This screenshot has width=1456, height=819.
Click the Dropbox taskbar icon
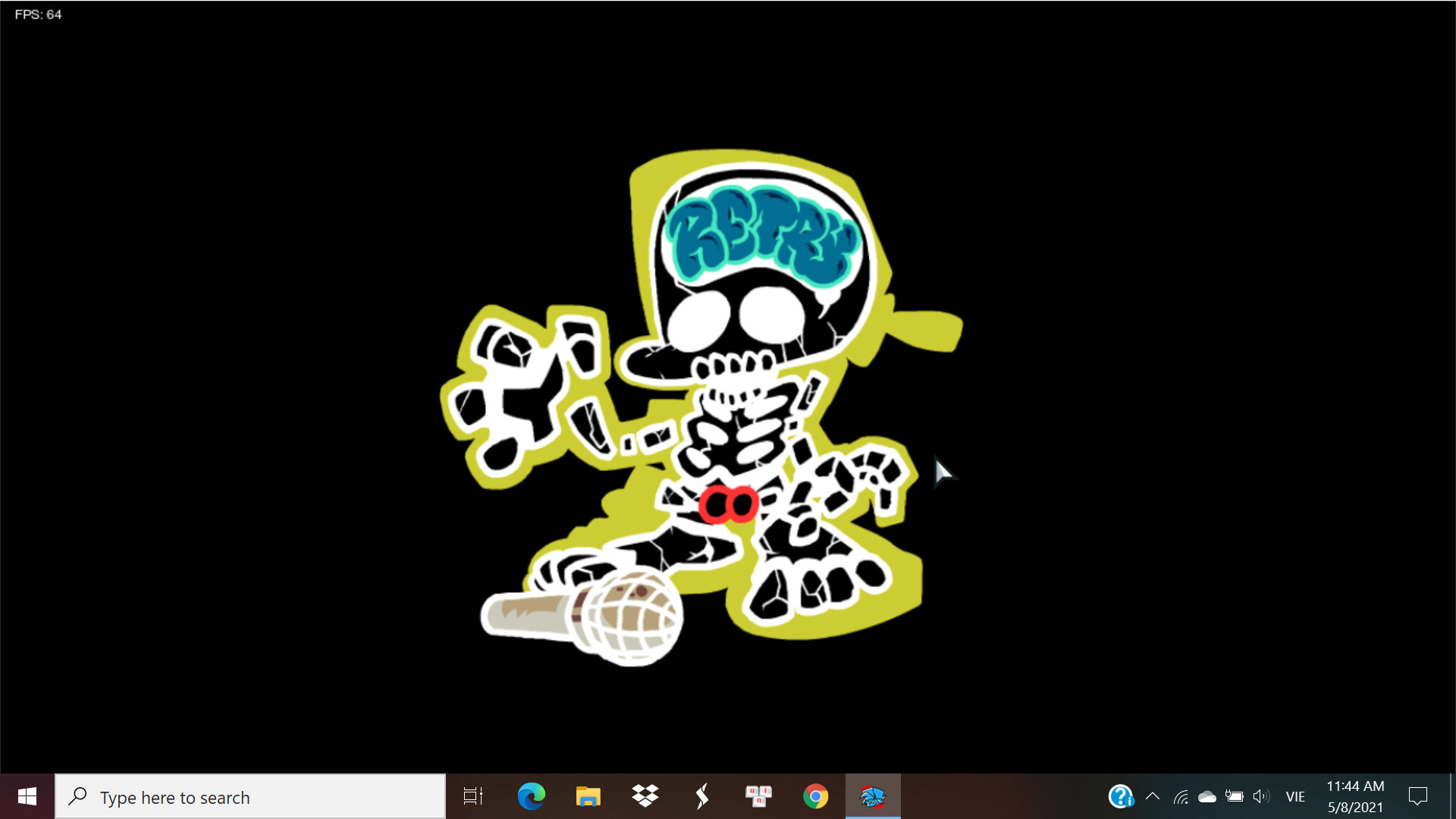click(644, 796)
